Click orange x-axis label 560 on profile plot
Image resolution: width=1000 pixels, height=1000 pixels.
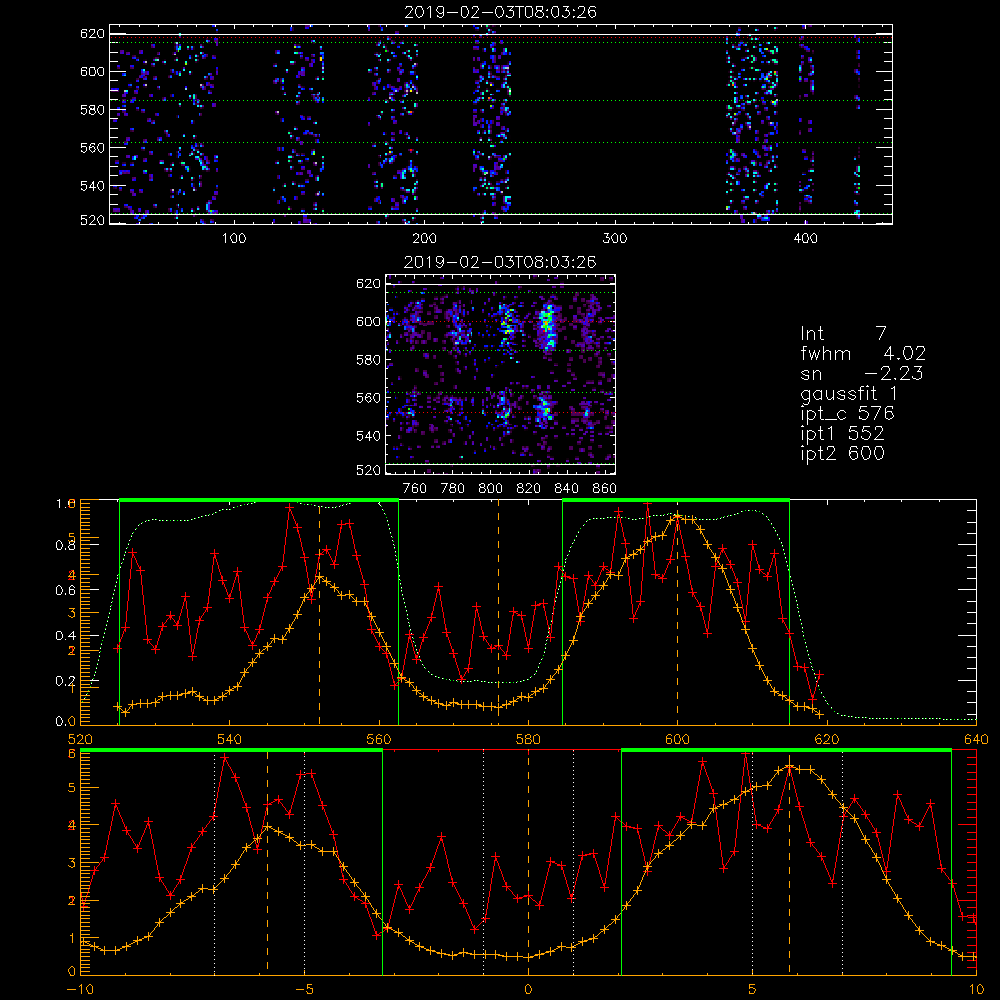tap(379, 740)
